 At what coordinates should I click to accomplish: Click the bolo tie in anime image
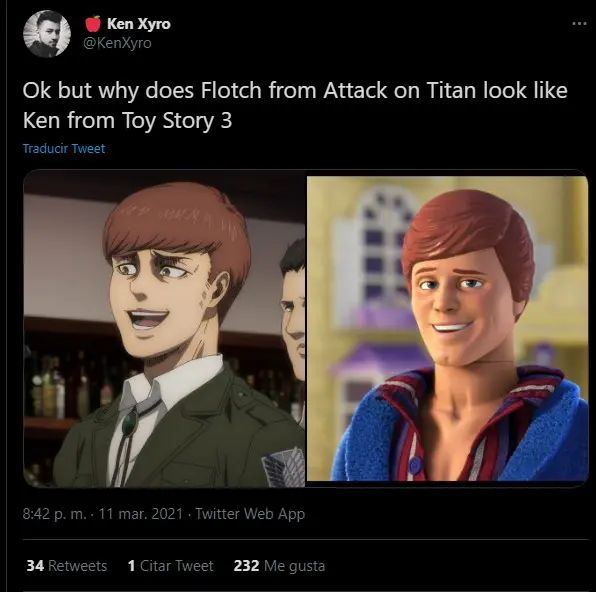pos(129,424)
